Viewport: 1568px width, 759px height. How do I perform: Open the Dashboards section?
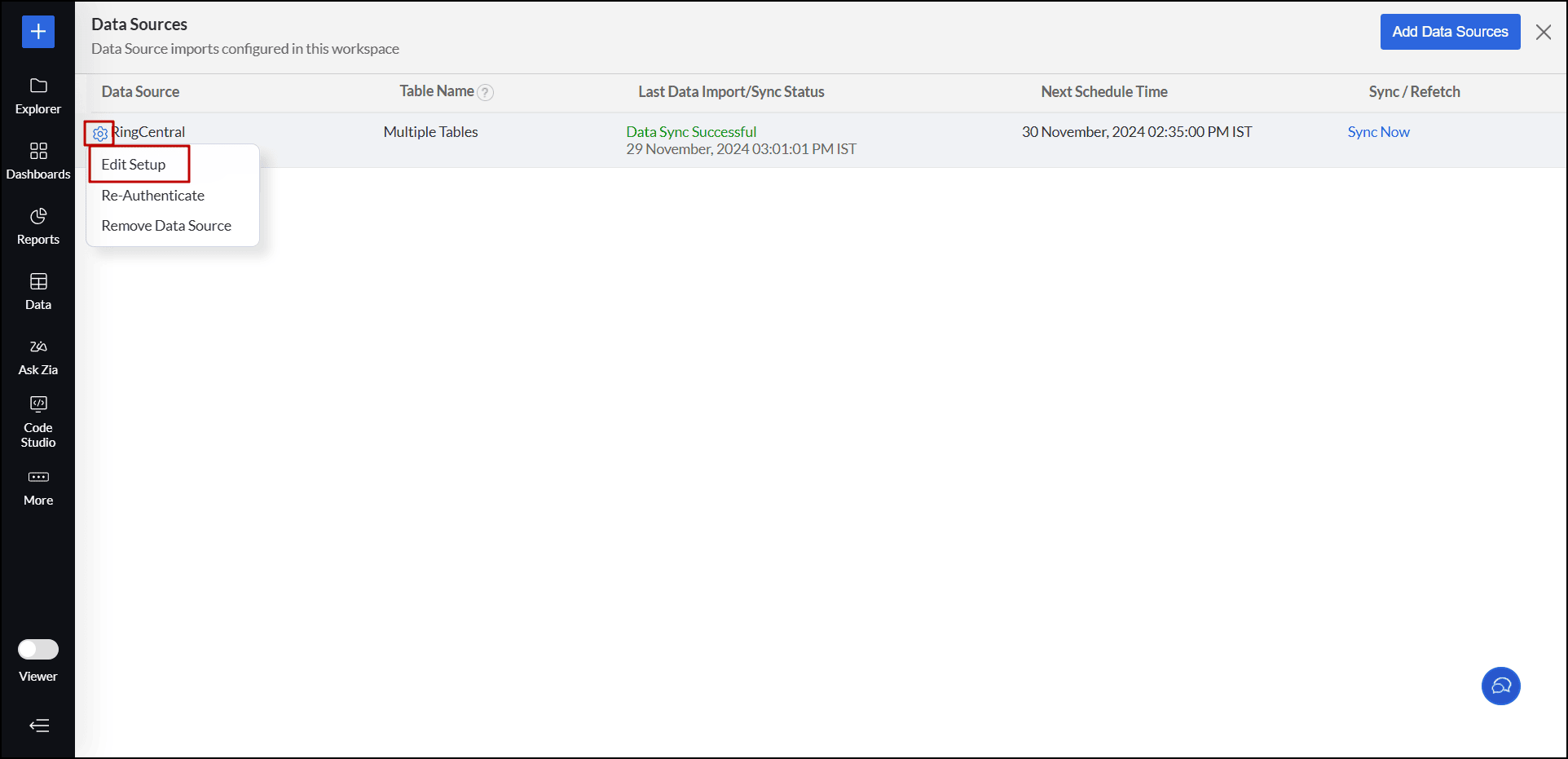pyautogui.click(x=37, y=159)
